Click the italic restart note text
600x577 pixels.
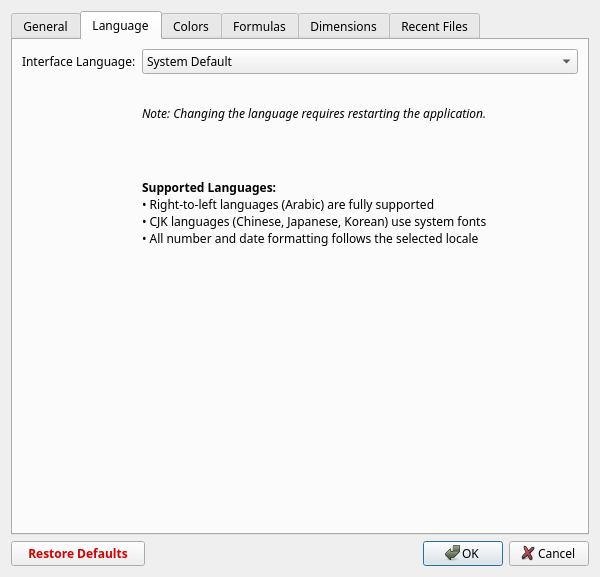(x=313, y=114)
